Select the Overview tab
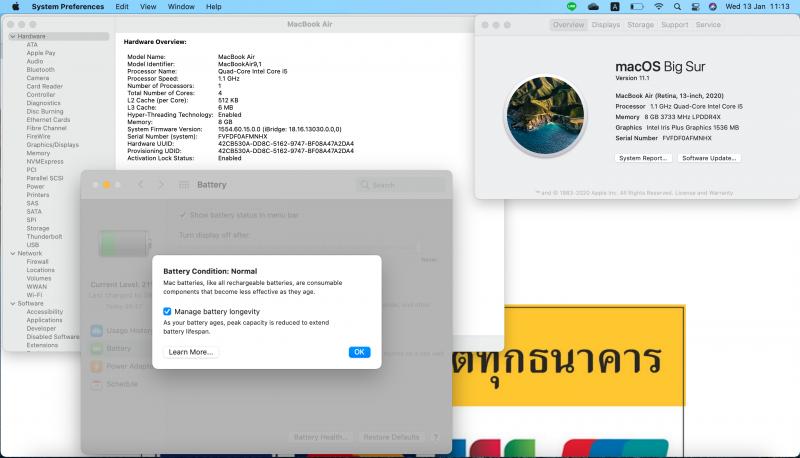Screen dimensions: 800x458 (568, 24)
